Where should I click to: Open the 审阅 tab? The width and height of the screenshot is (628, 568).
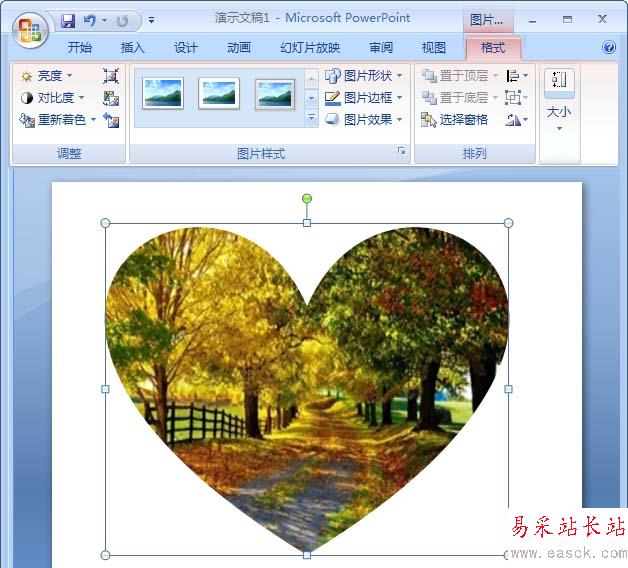click(x=380, y=48)
